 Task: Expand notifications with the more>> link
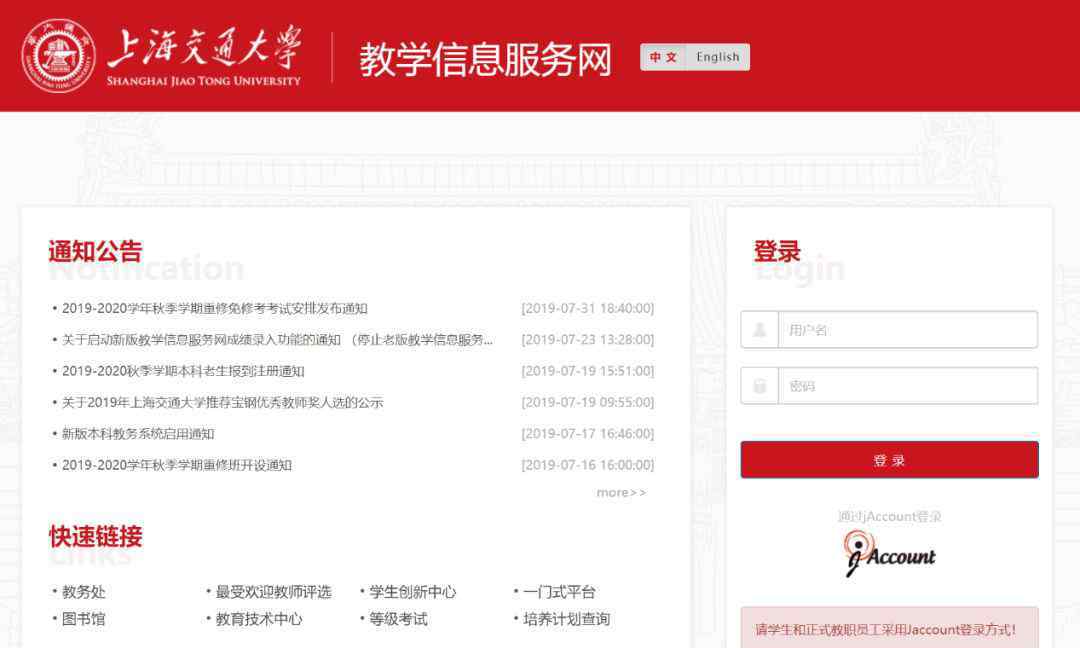coord(621,492)
